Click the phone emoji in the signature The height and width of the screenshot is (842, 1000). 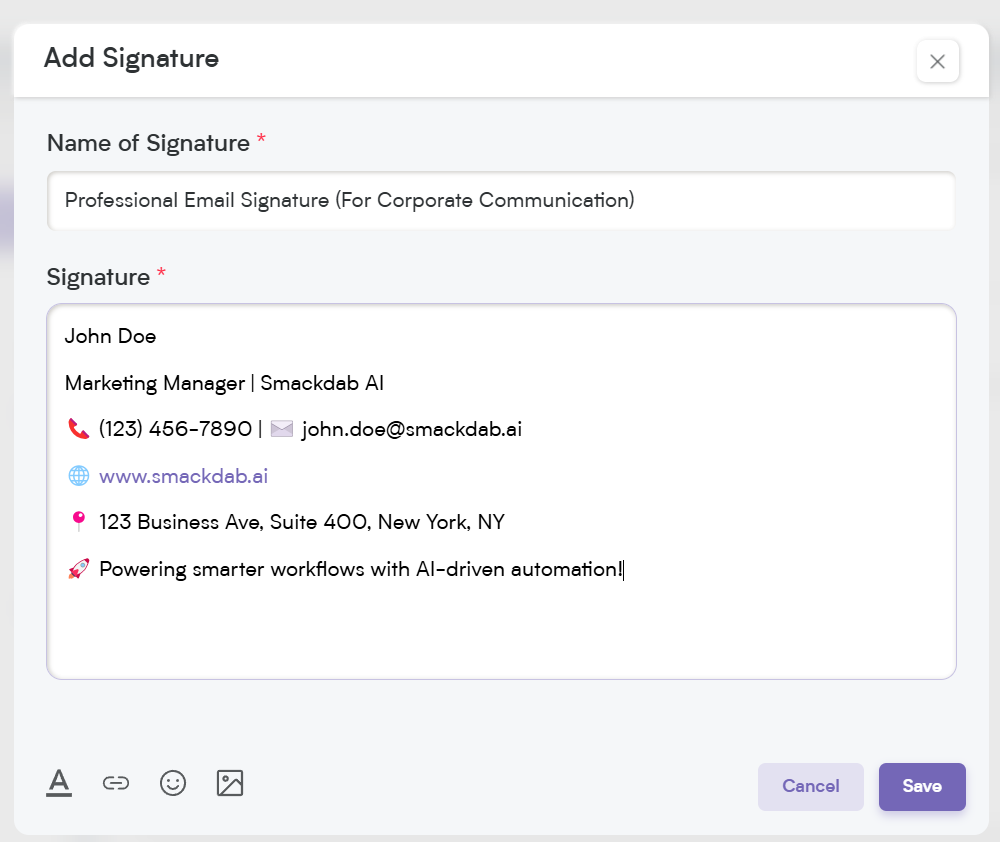point(78,429)
